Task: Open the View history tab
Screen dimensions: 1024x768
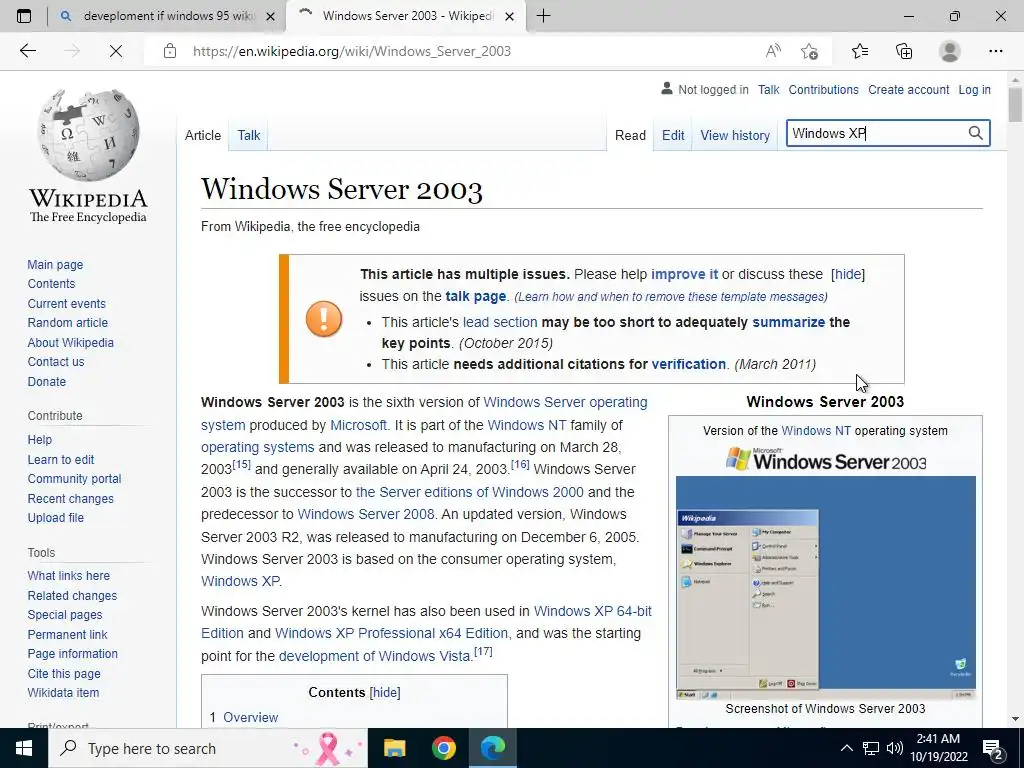Action: (735, 135)
